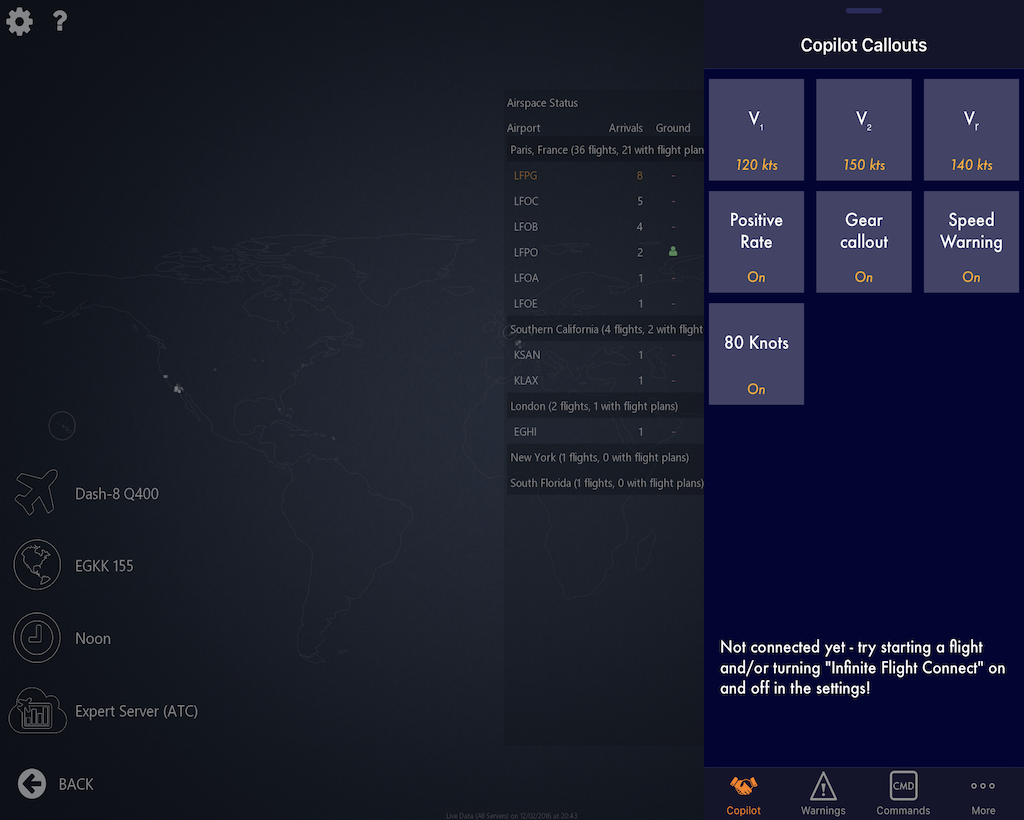Screen dimensions: 1024x820
Task: Click the back arrow icon
Action: tap(32, 783)
